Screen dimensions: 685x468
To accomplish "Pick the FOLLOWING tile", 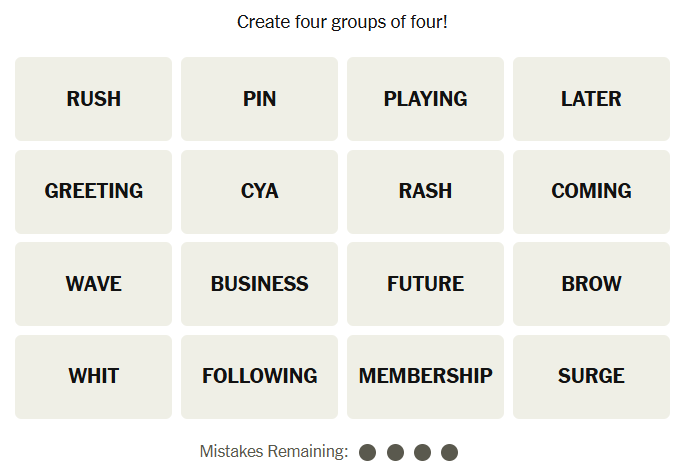I will click(x=259, y=376).
